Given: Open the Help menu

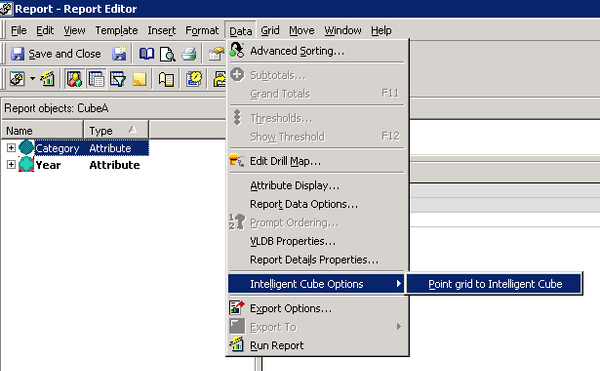Looking at the screenshot, I should click(x=381, y=30).
